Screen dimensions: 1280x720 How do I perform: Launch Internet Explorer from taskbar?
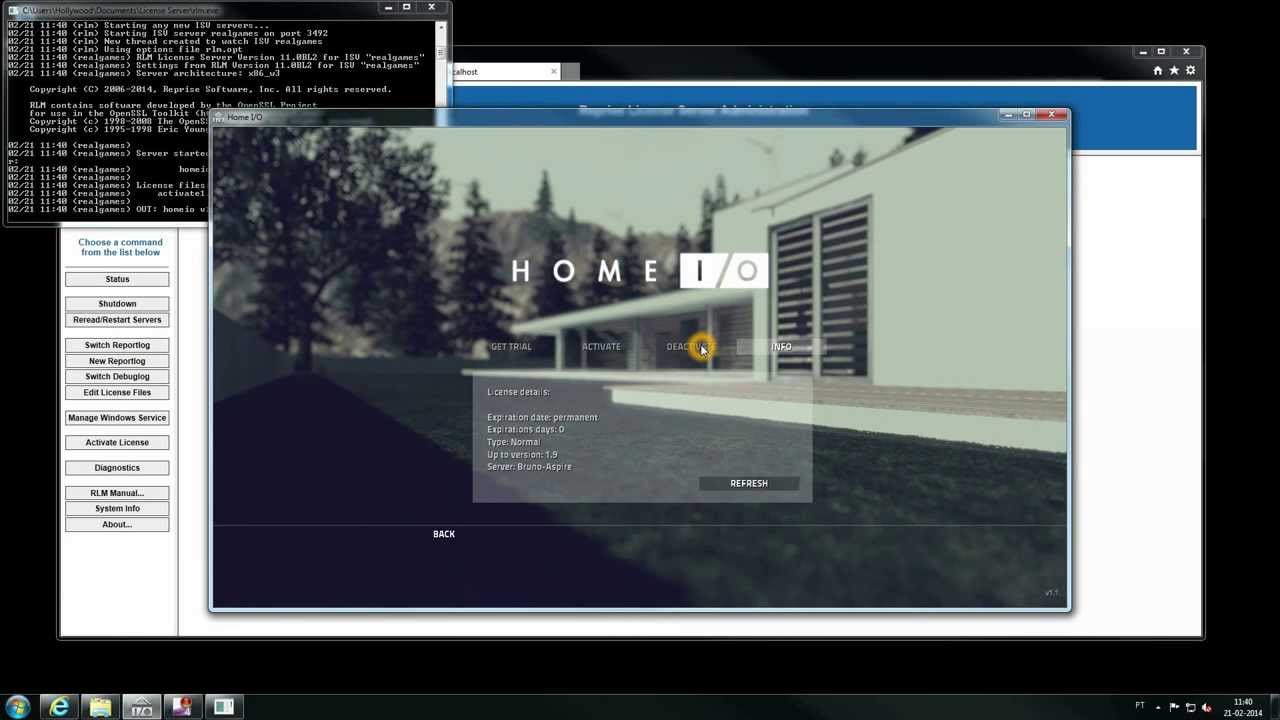(59, 707)
